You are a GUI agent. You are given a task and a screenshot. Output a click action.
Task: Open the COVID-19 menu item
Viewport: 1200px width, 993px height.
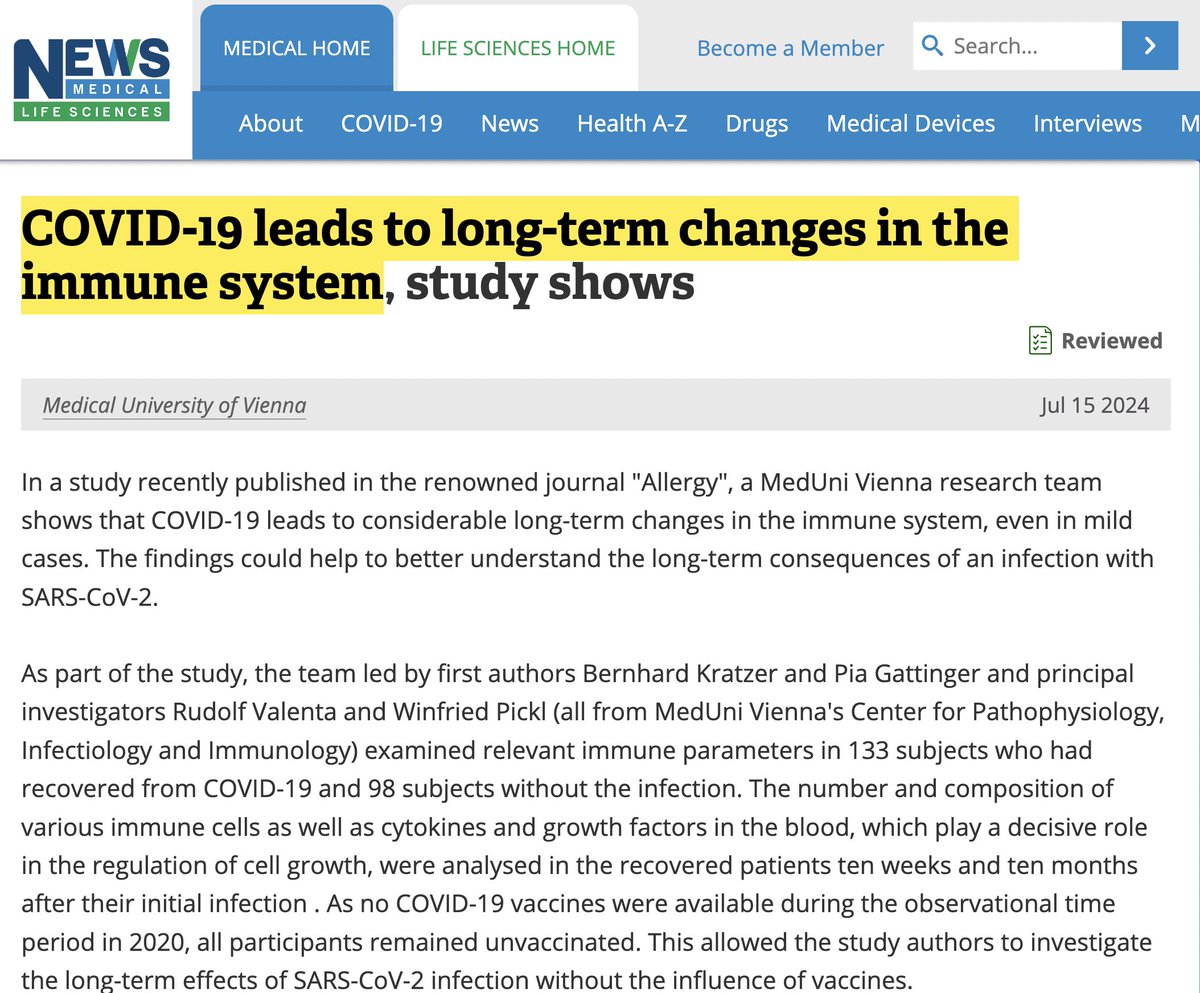click(x=392, y=124)
